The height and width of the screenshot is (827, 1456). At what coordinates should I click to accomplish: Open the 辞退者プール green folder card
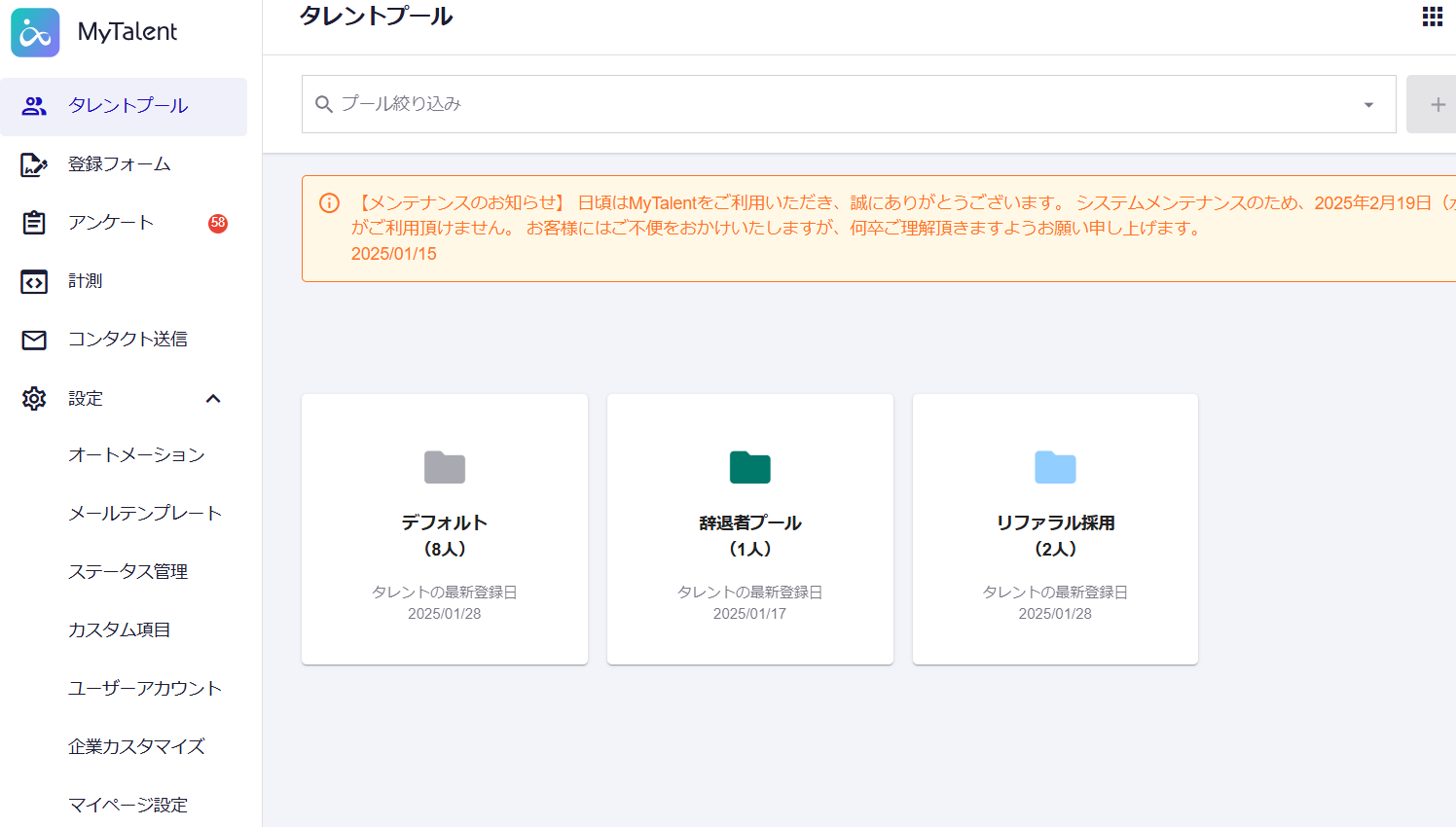(x=749, y=529)
